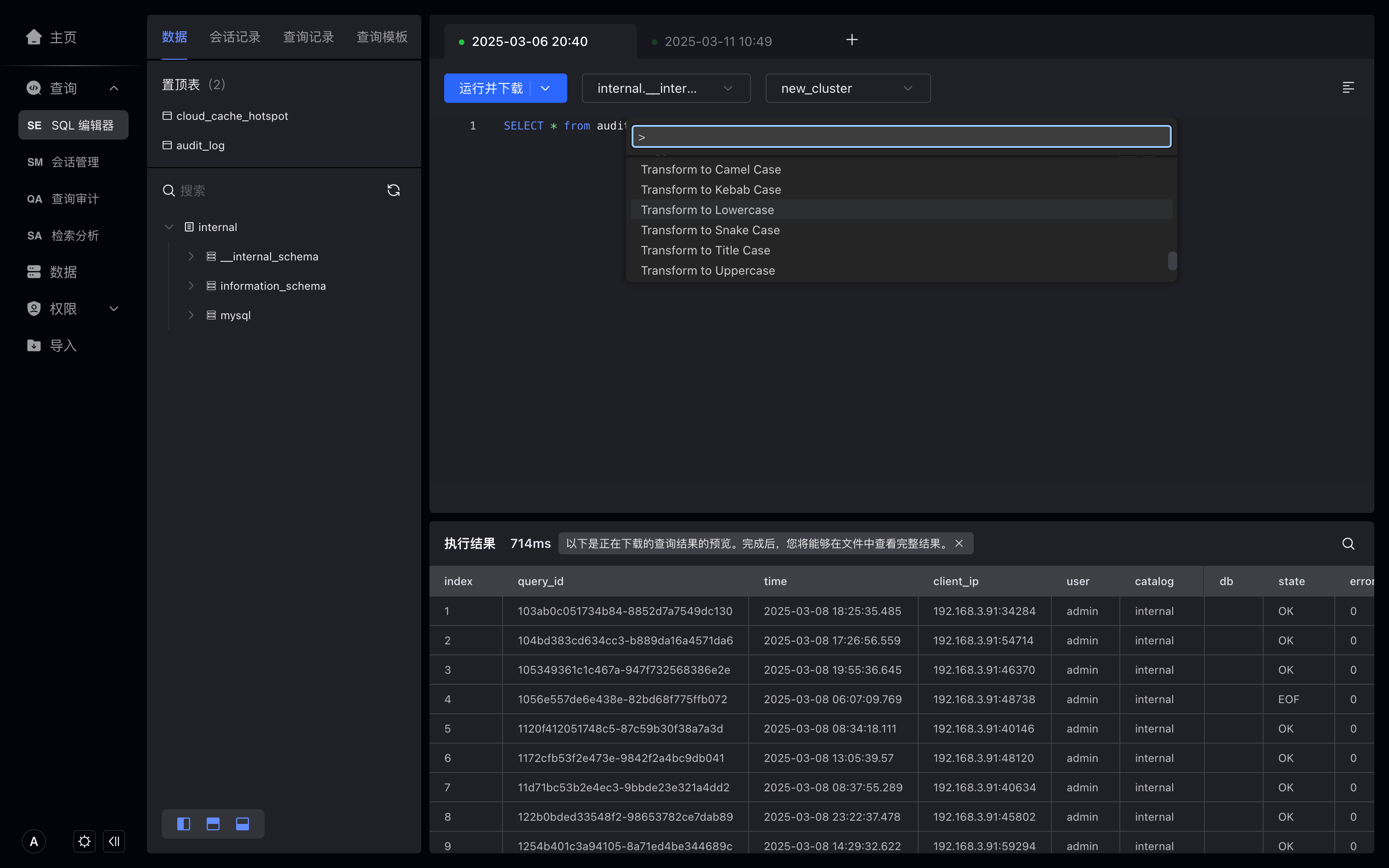This screenshot has width=1389, height=868.
Task: Choose Transform to Lowercase
Action: point(901,209)
